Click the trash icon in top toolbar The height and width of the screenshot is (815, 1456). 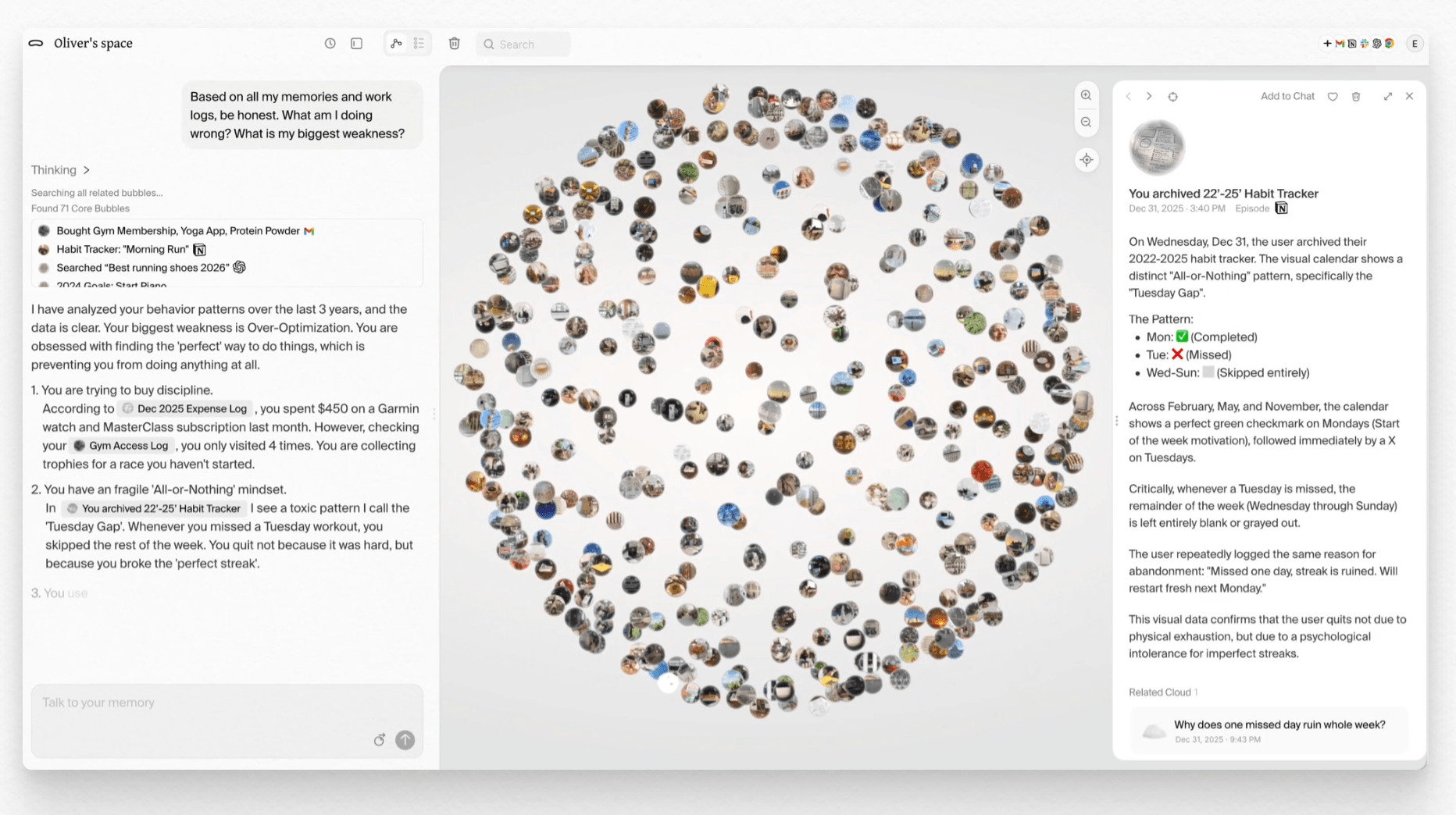(x=454, y=44)
